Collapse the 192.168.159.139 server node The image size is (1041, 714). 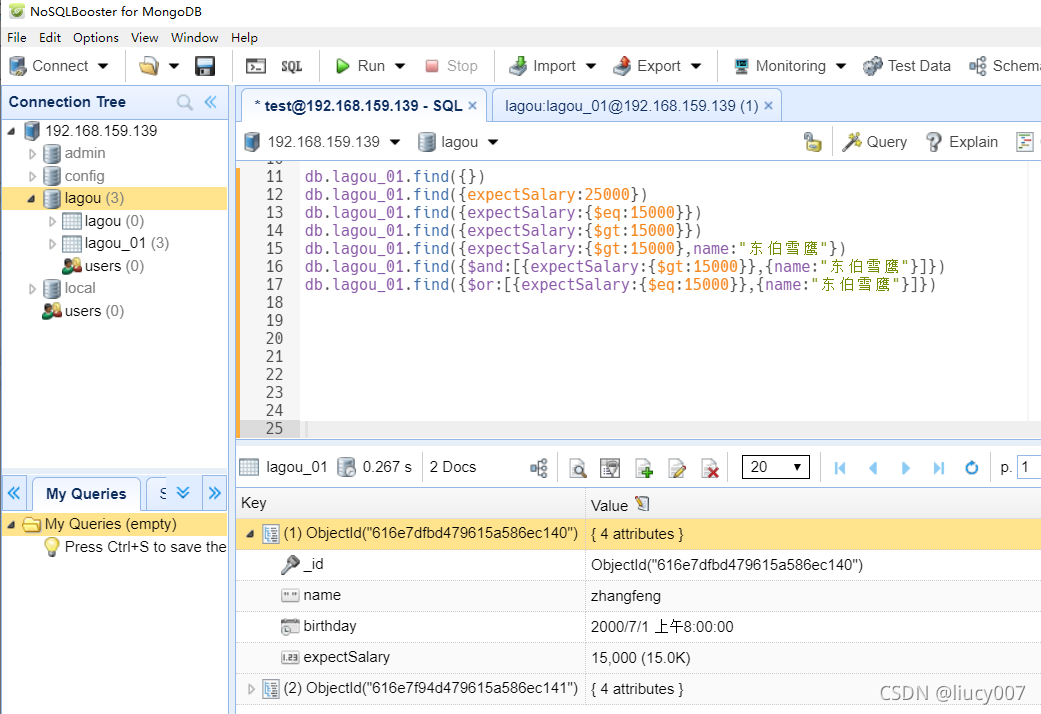click(x=11, y=131)
